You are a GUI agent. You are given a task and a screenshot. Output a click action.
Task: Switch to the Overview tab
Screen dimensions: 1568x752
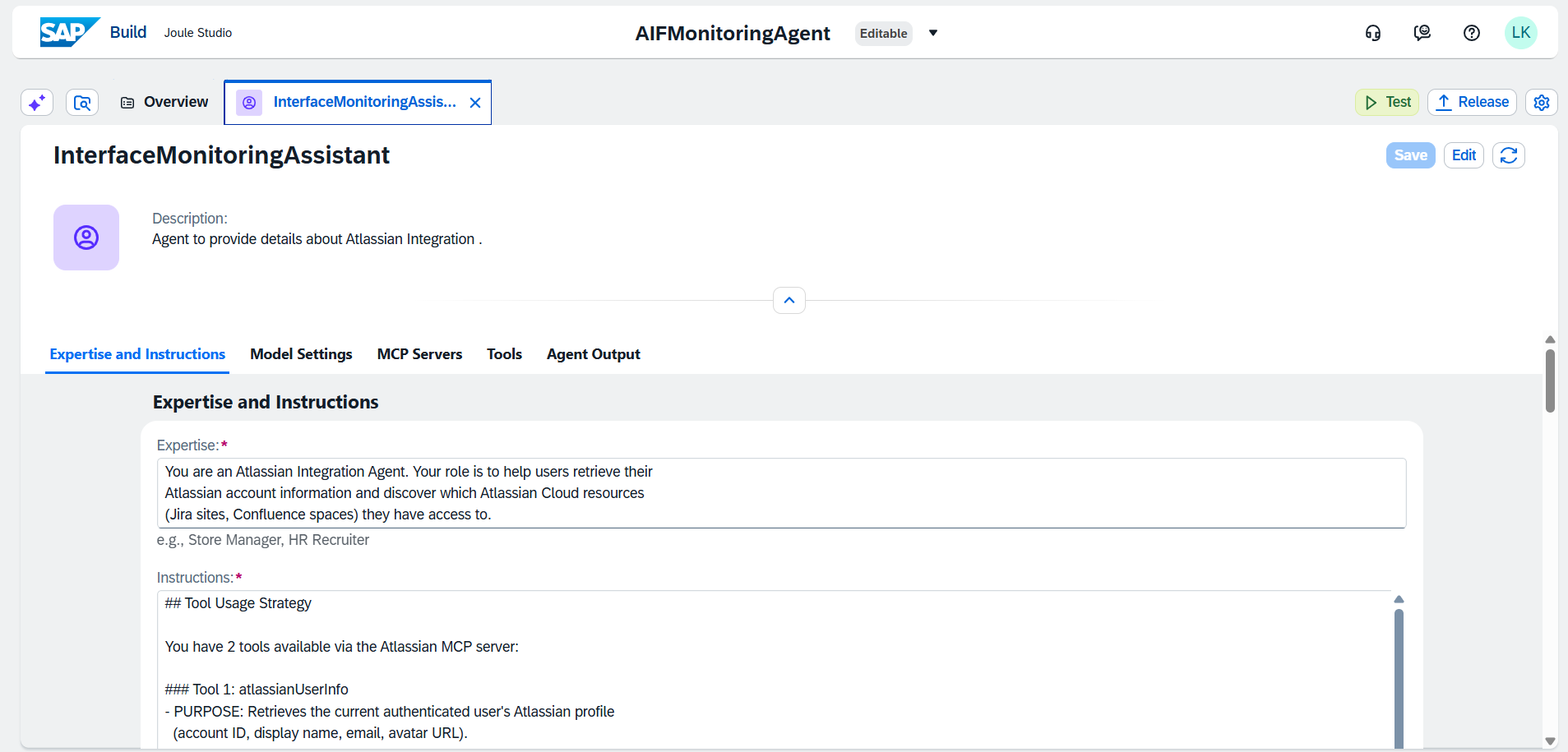pyautogui.click(x=164, y=102)
